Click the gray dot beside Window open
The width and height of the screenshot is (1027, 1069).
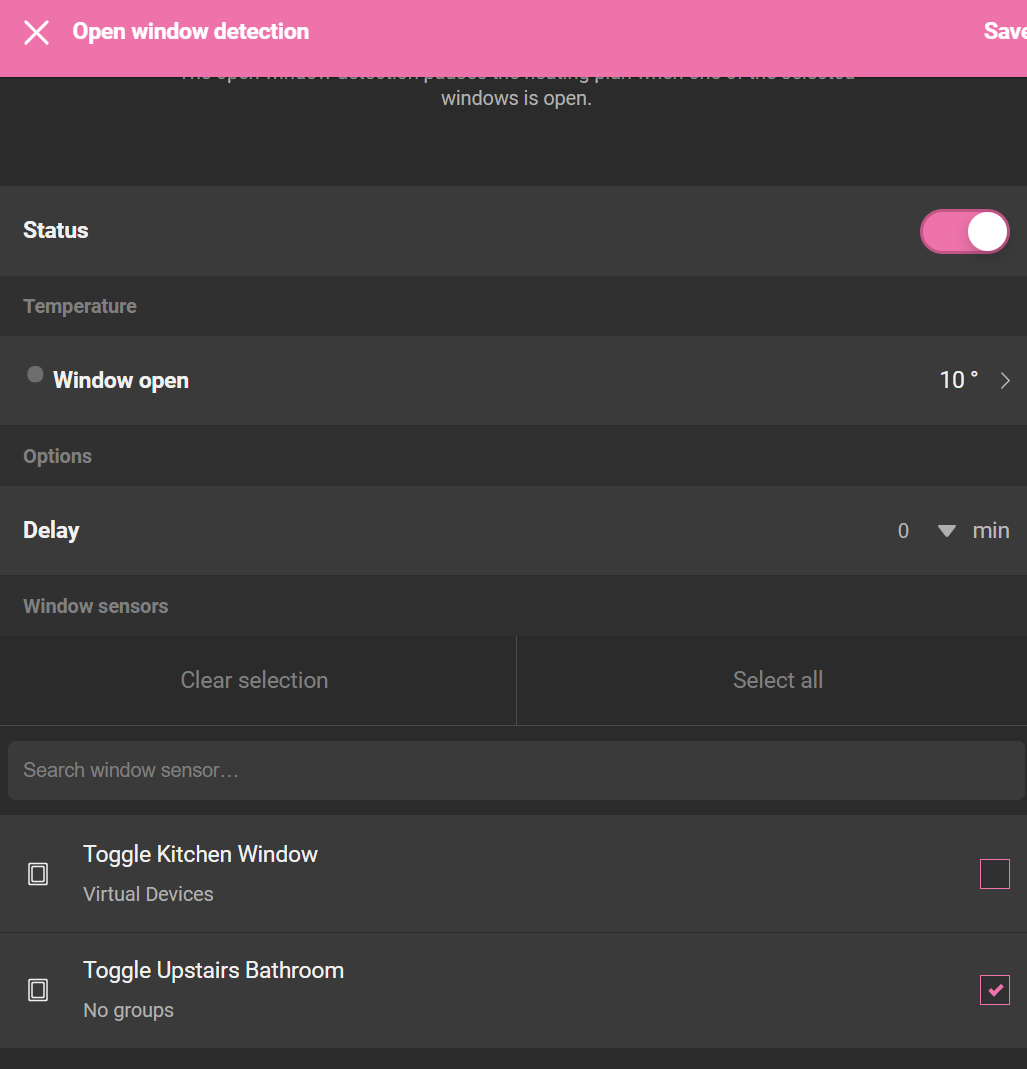pyautogui.click(x=35, y=375)
